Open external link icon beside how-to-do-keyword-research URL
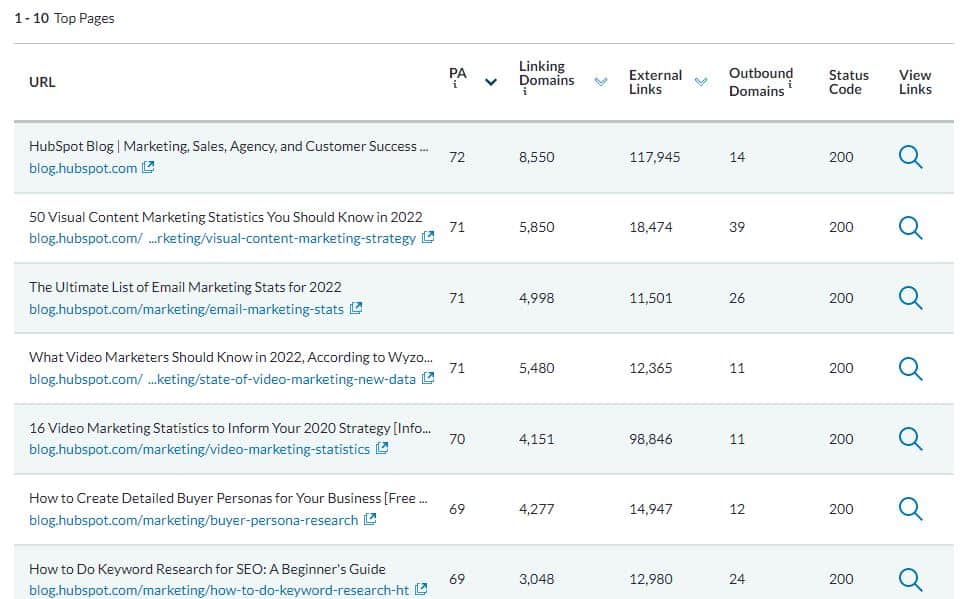The width and height of the screenshot is (970, 599). tap(421, 589)
